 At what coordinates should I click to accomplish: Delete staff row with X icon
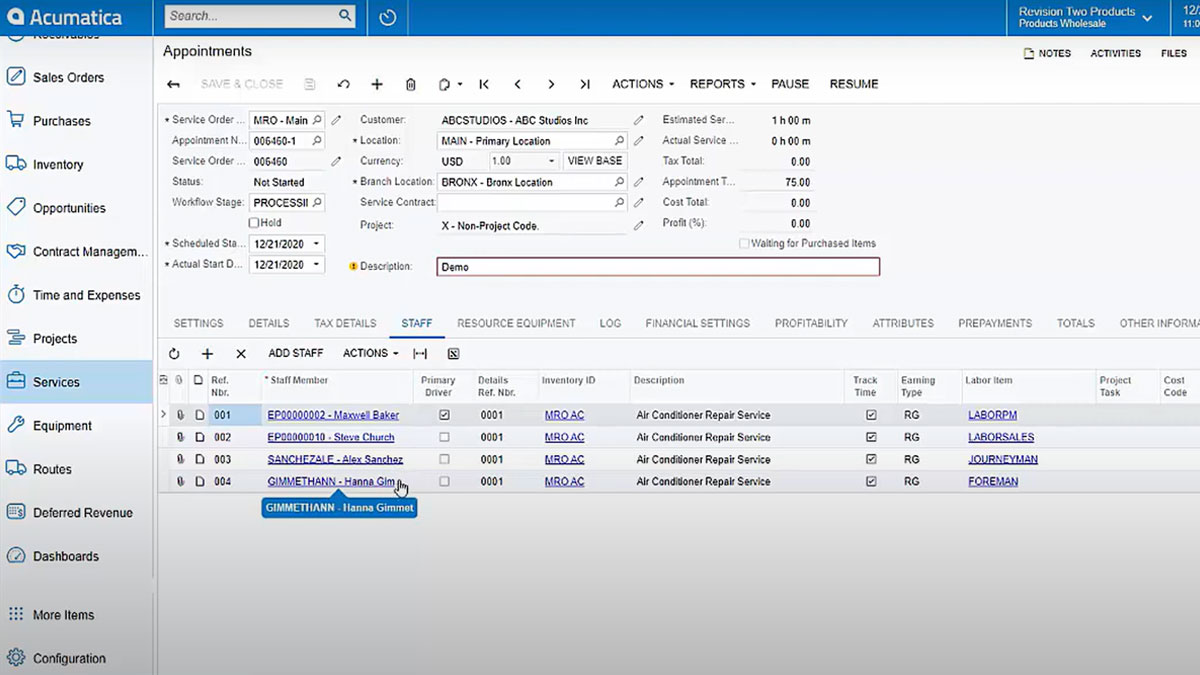[x=241, y=353]
